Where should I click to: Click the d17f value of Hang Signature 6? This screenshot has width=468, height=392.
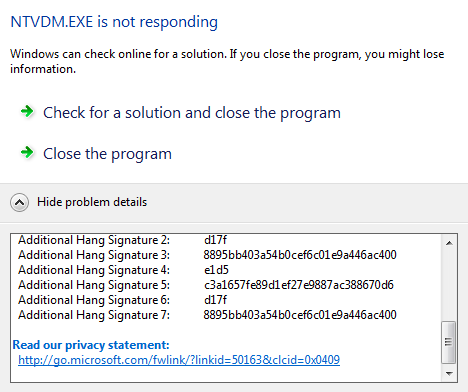coord(215,300)
